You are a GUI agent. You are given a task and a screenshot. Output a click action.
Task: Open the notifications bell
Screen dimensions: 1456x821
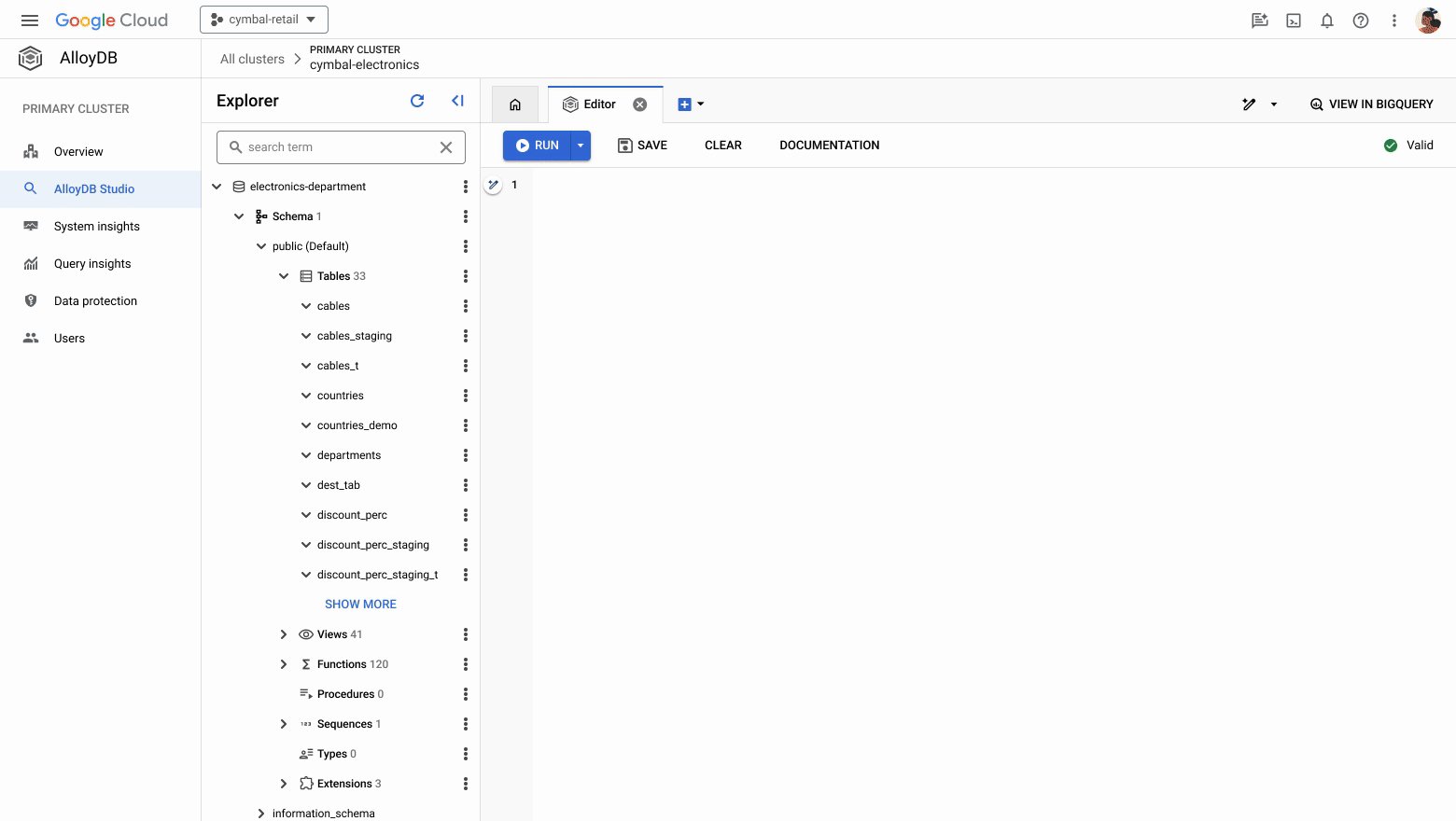pos(1327,21)
